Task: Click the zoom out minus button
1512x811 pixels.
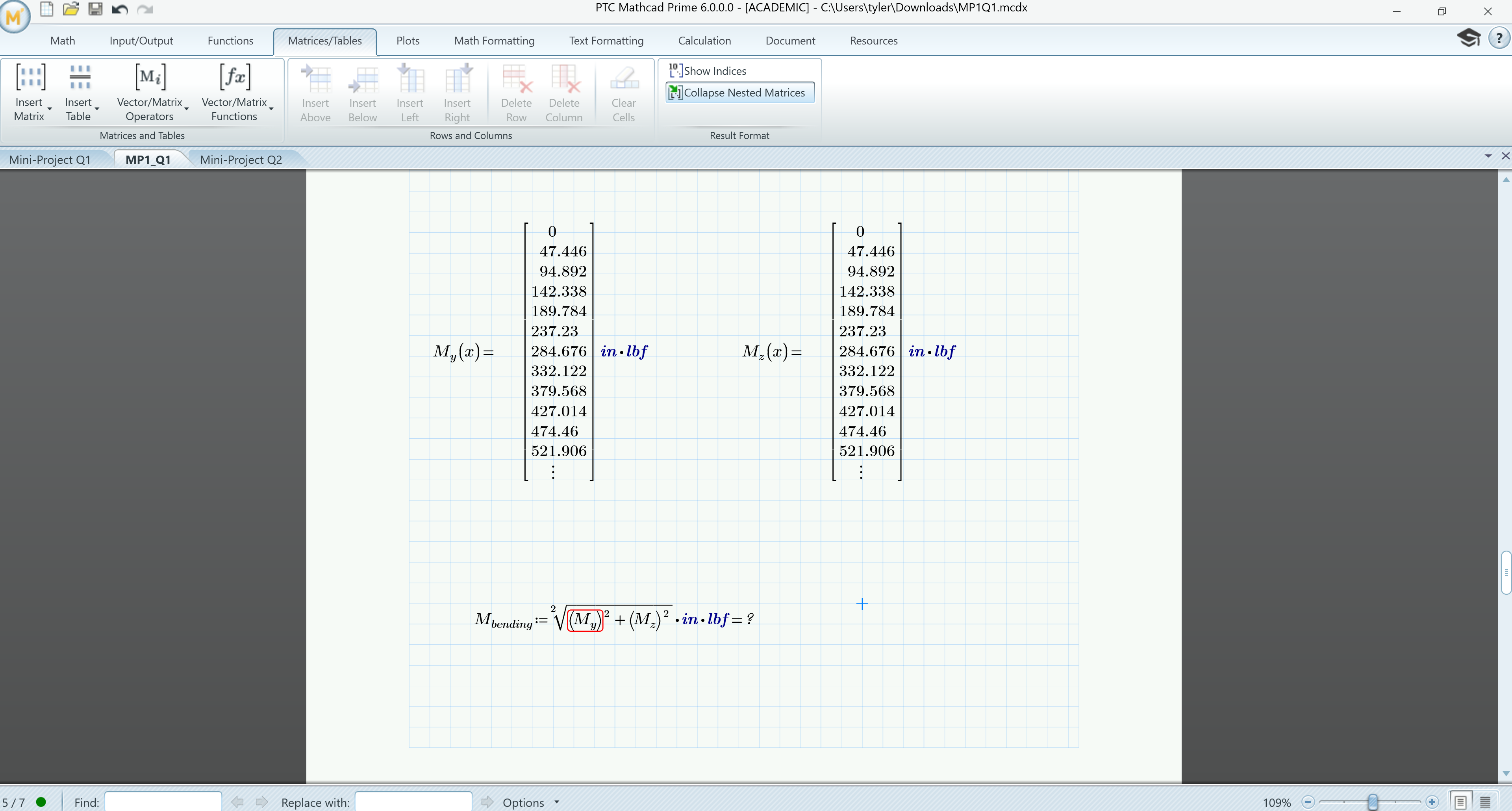Action: pyautogui.click(x=1308, y=802)
